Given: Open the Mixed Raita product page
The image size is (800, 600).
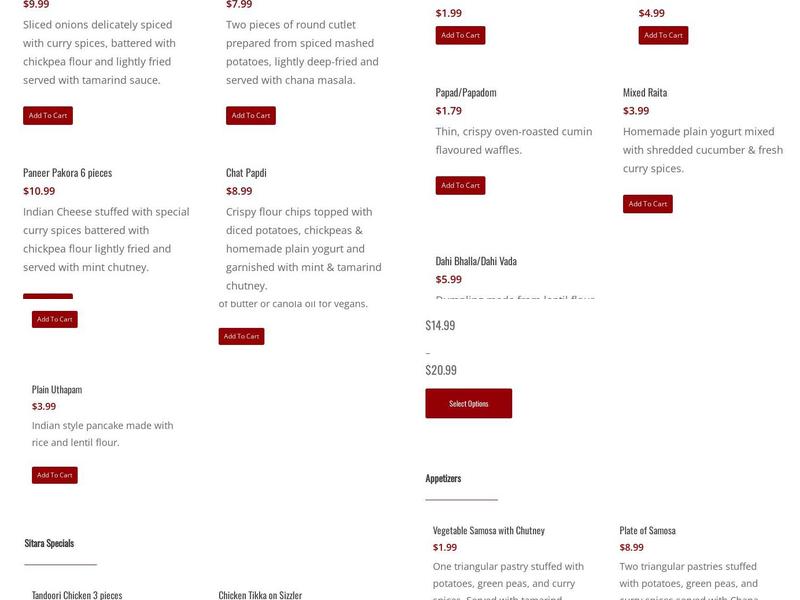Looking at the screenshot, I should tap(648, 90).
